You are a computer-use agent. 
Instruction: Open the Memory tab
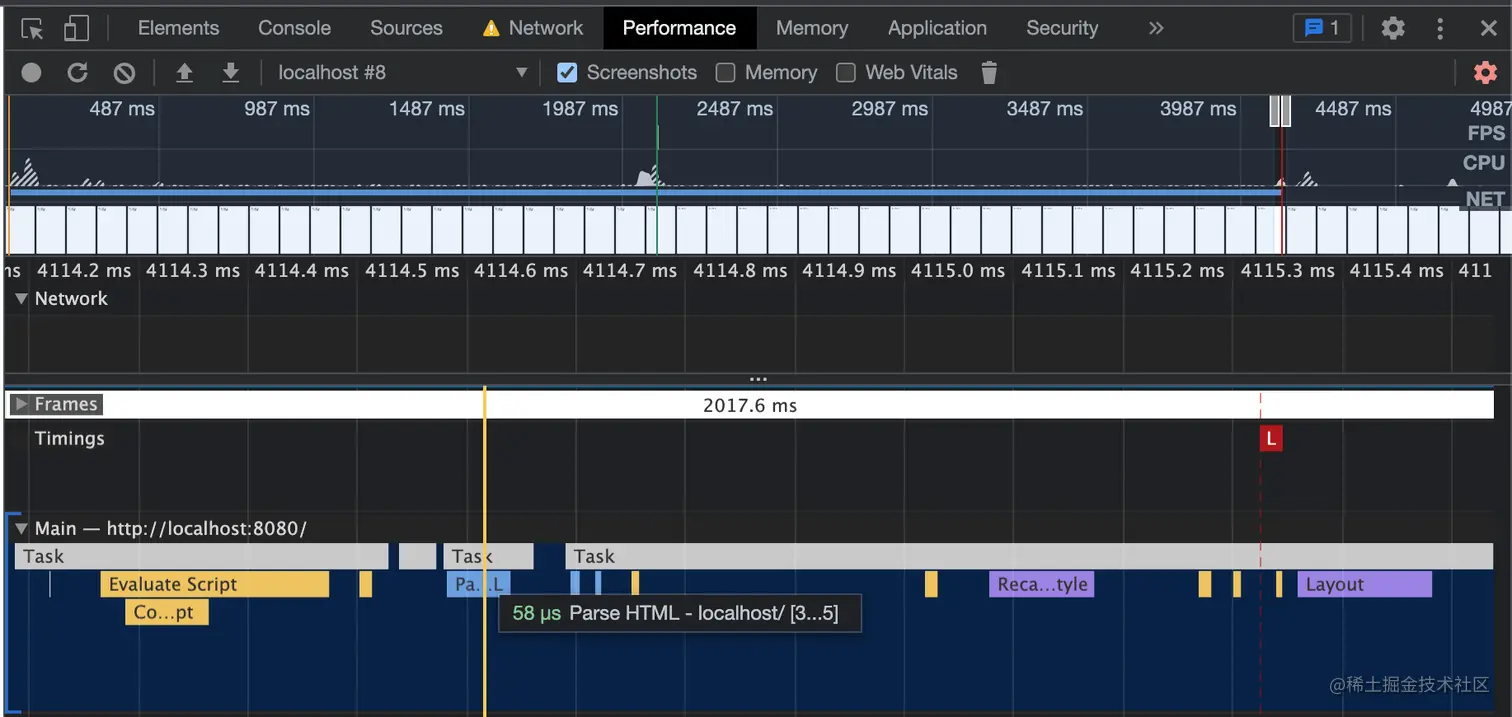pos(812,28)
